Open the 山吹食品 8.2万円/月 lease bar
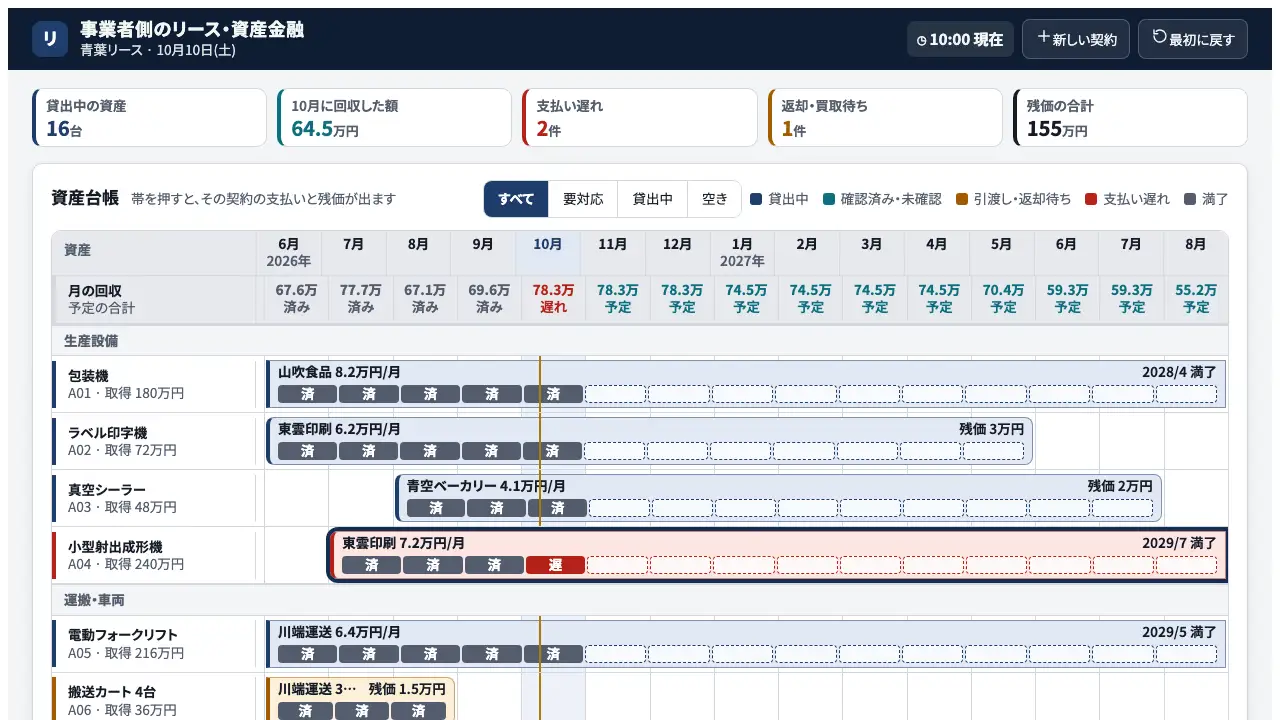Viewport: 1280px width, 720px height. (746, 384)
